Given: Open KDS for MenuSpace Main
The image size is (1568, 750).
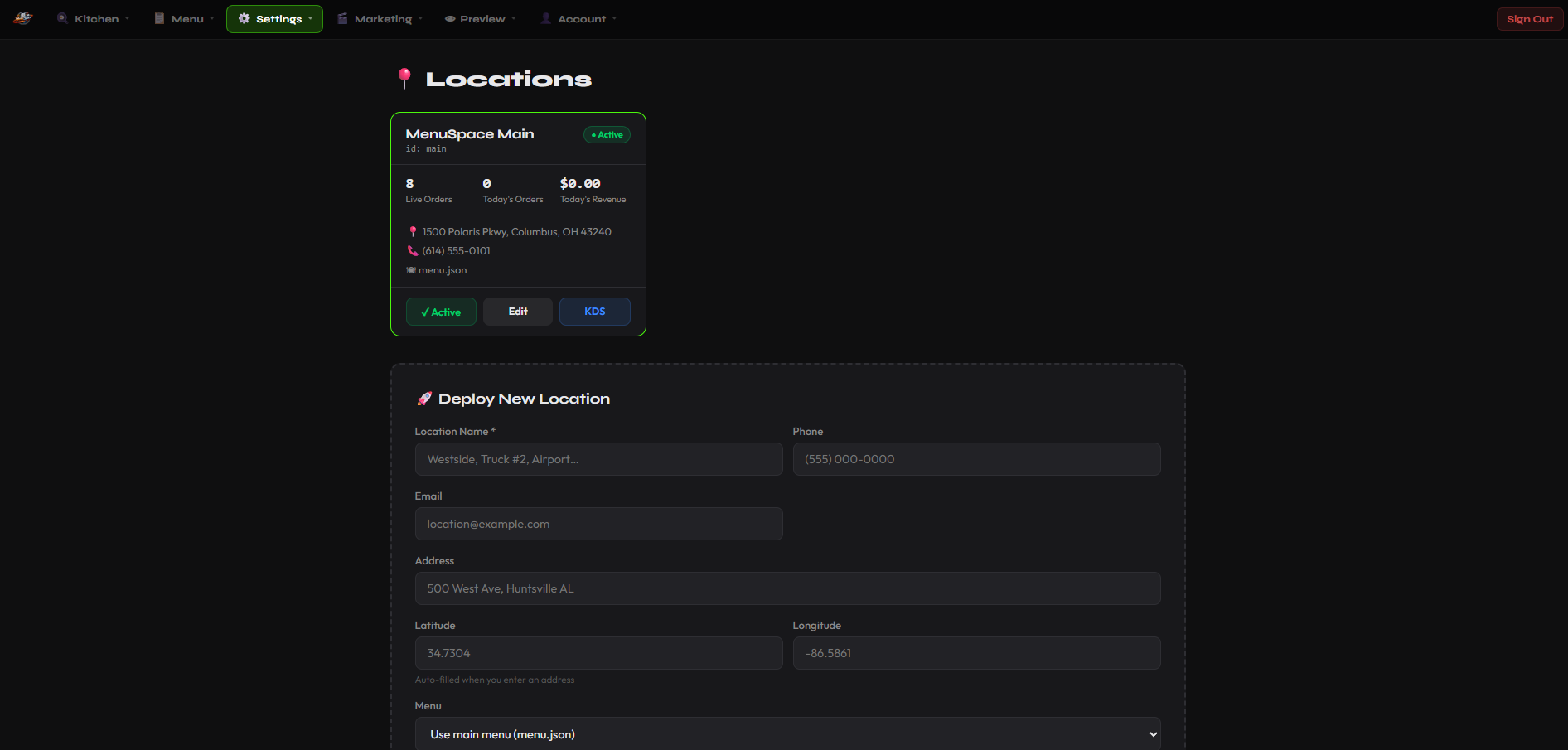Looking at the screenshot, I should (594, 312).
